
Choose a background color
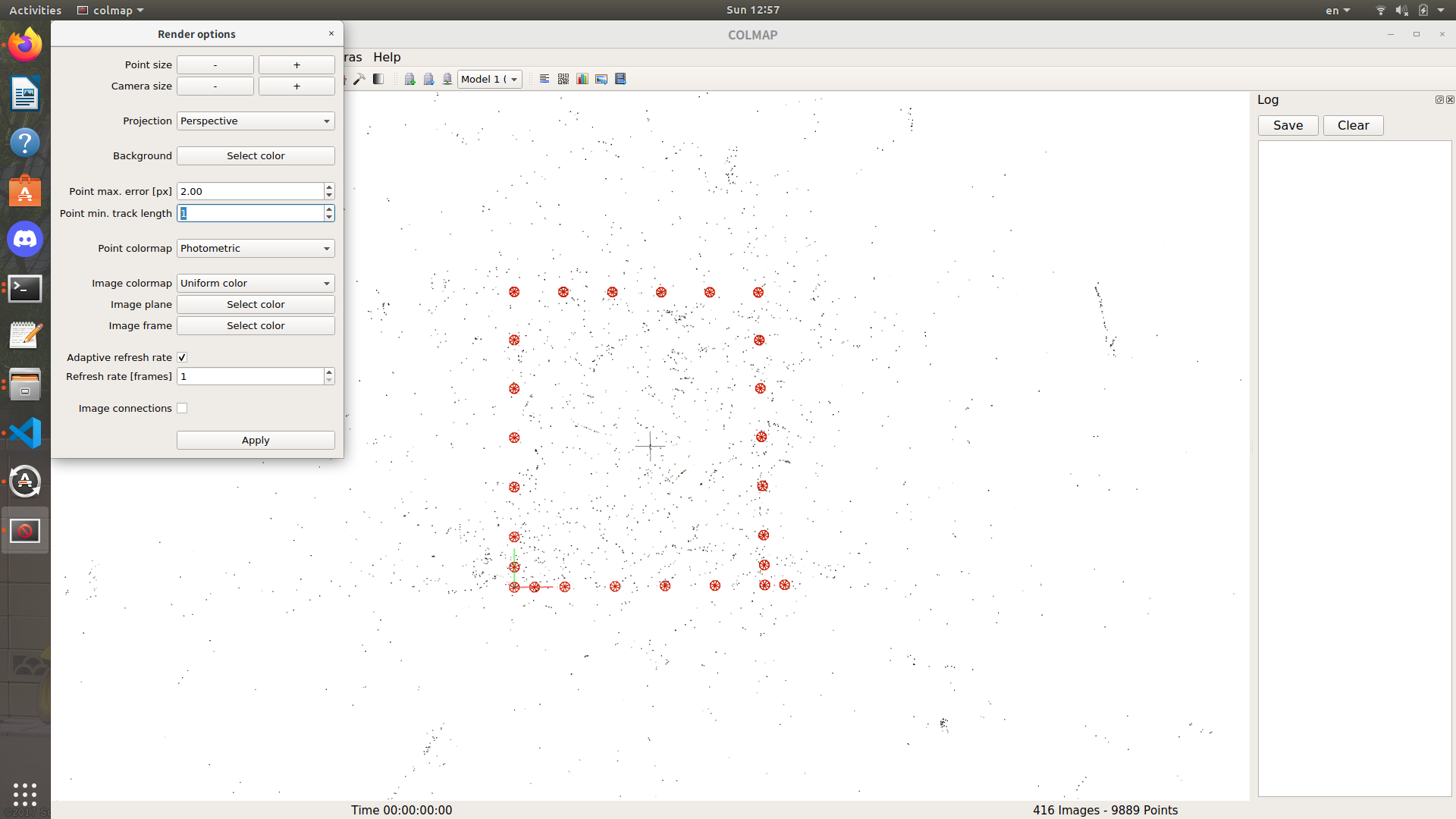[x=255, y=155]
